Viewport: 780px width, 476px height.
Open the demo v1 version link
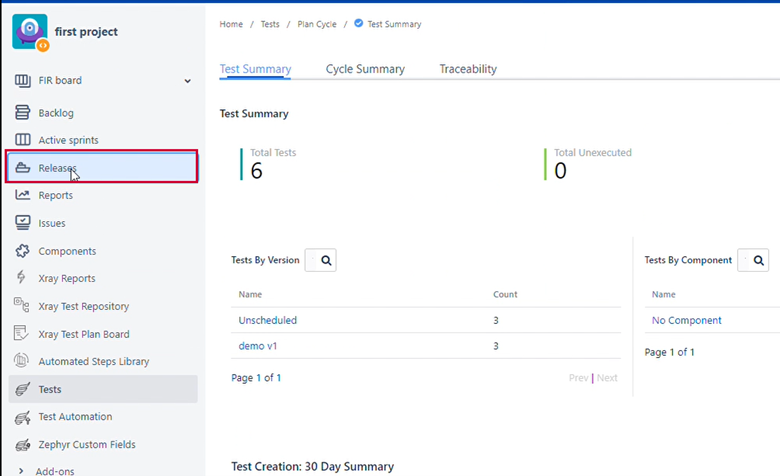click(259, 346)
